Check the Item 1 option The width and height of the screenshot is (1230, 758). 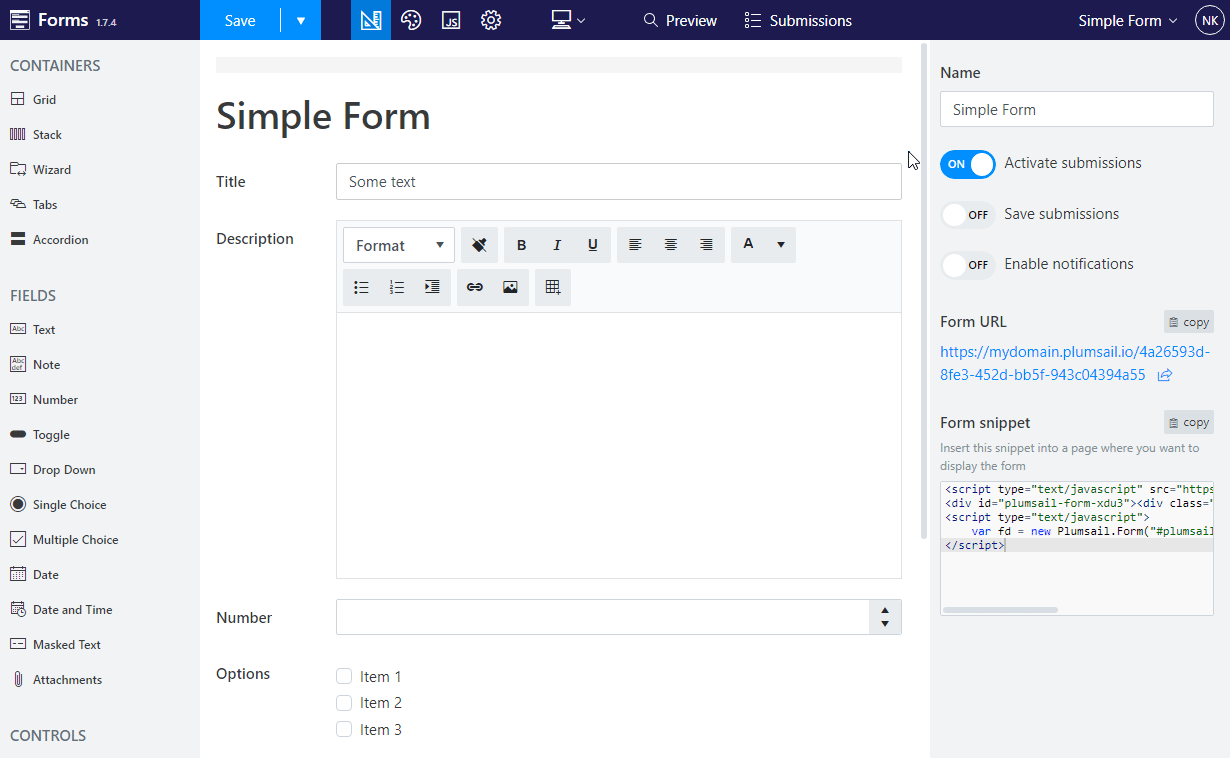[x=344, y=677]
